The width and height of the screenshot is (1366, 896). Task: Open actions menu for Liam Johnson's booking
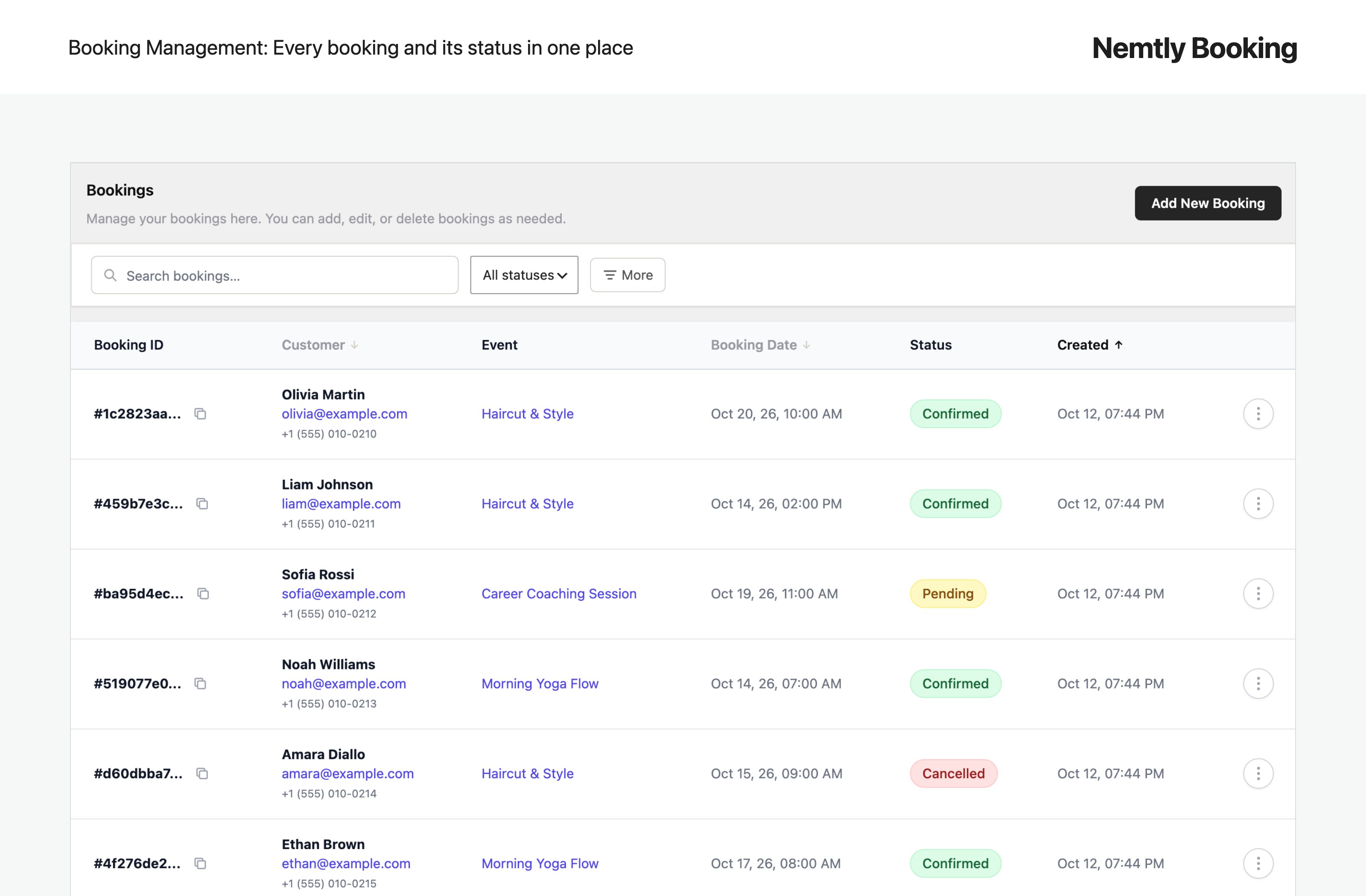click(1258, 503)
